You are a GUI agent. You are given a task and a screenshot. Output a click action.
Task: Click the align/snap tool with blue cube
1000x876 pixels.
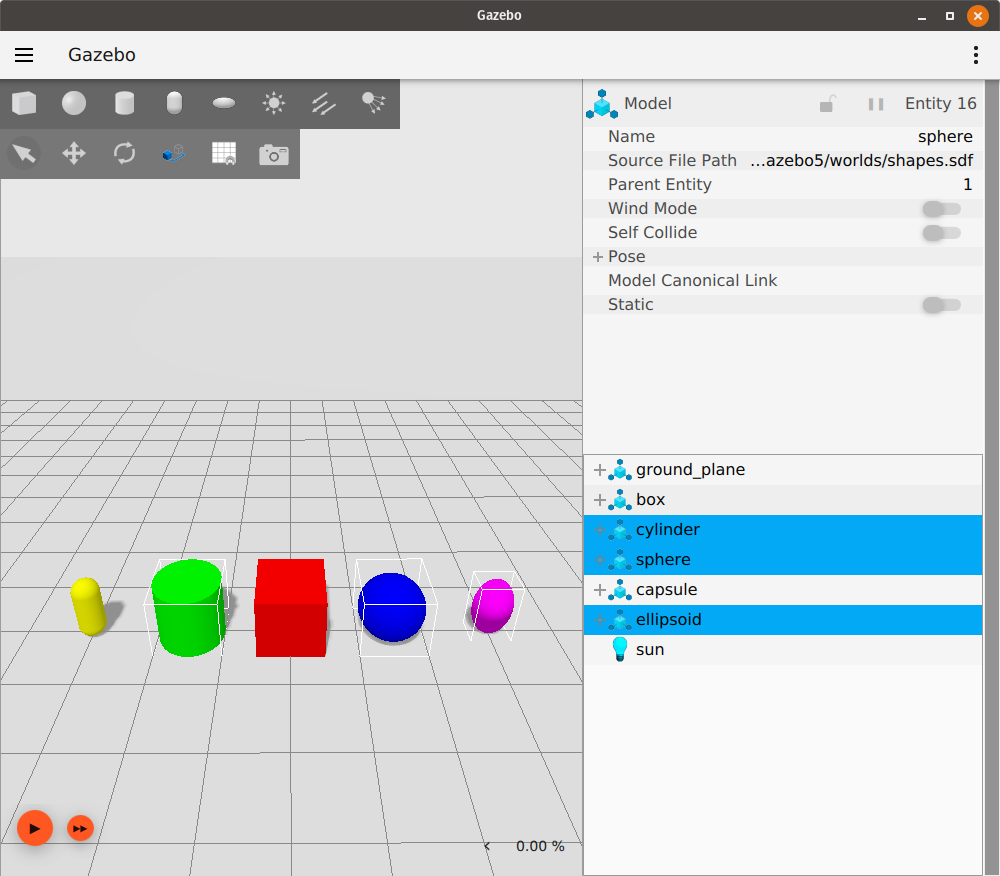[x=173, y=154]
